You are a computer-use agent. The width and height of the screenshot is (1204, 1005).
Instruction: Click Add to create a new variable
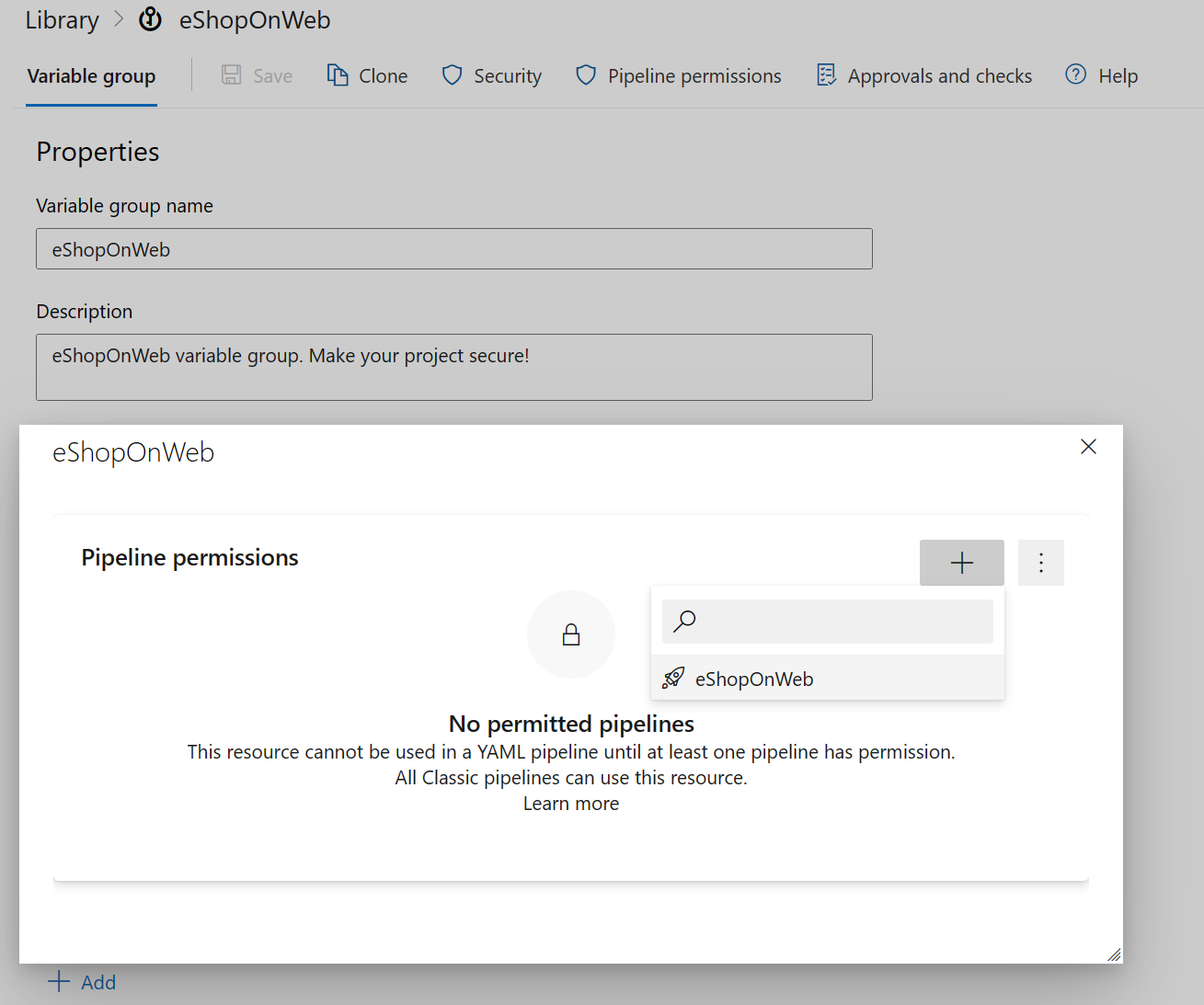click(x=82, y=981)
